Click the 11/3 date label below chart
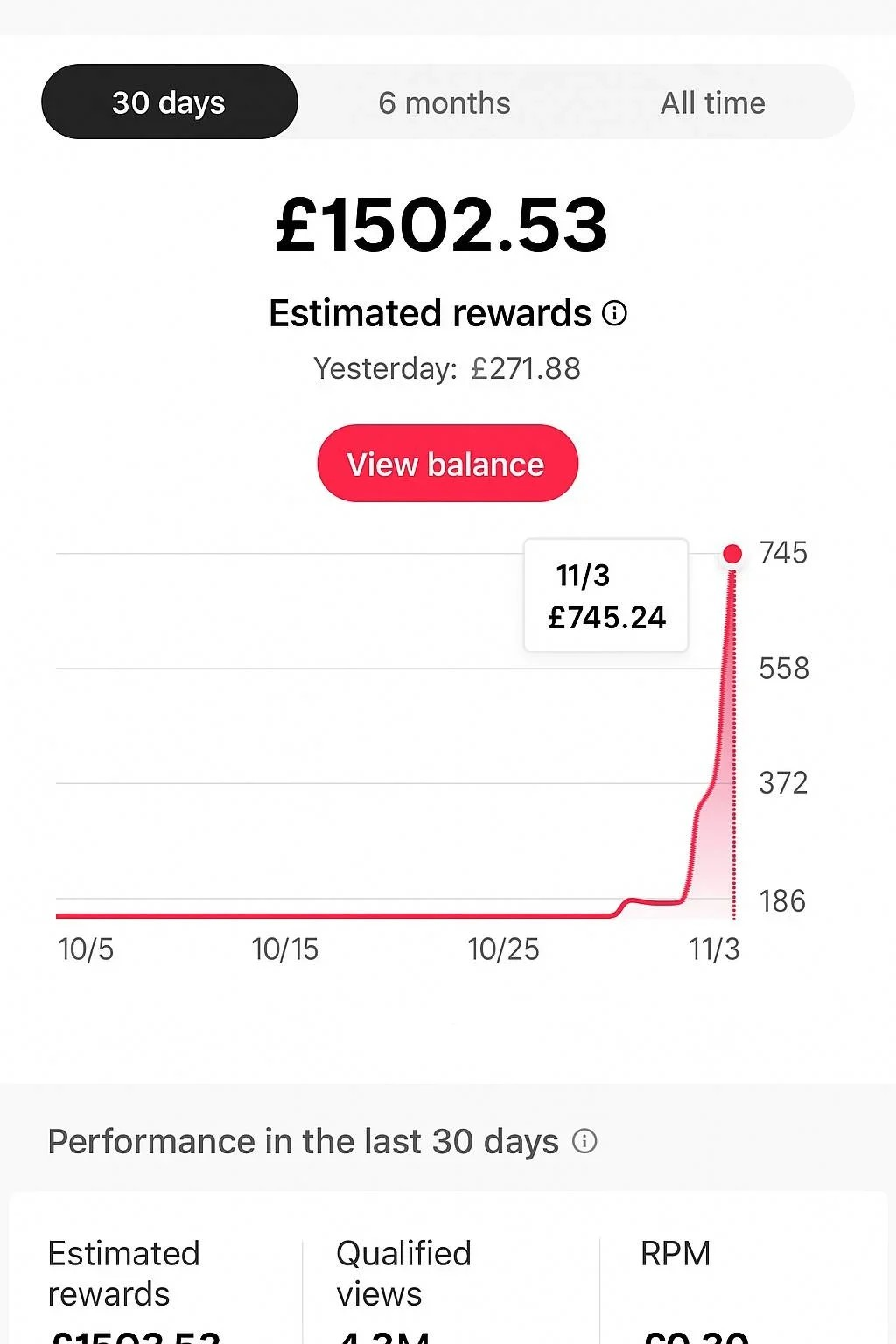896x1344 pixels. tap(714, 949)
